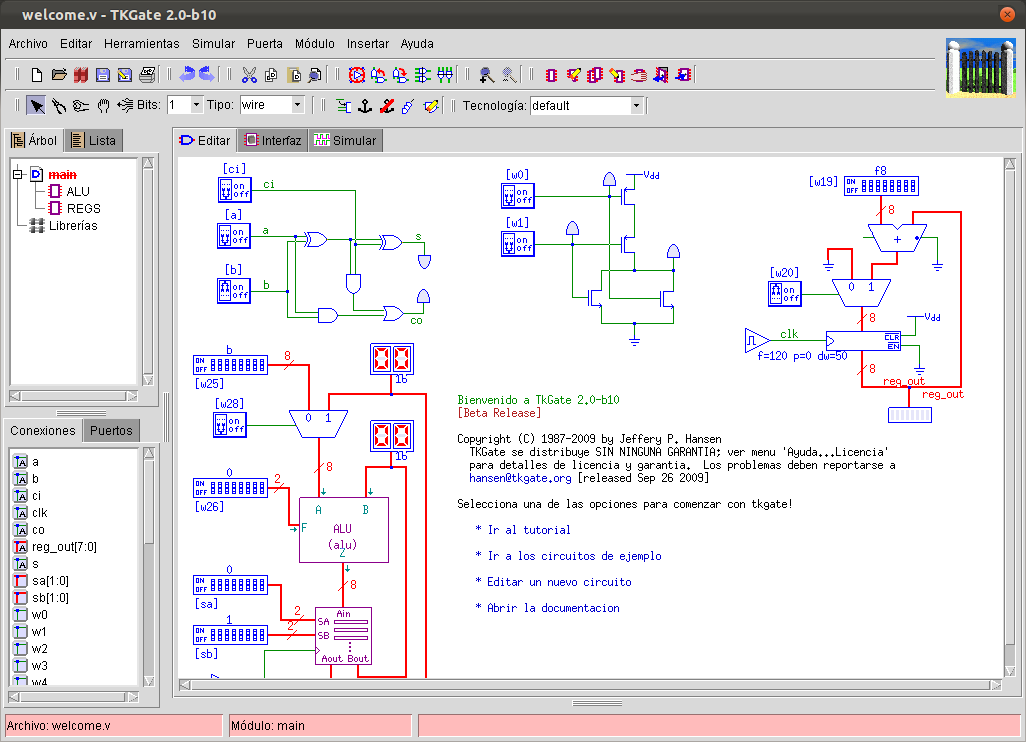This screenshot has width=1026, height=742.
Task: Select the inverter tool
Action: (80, 105)
